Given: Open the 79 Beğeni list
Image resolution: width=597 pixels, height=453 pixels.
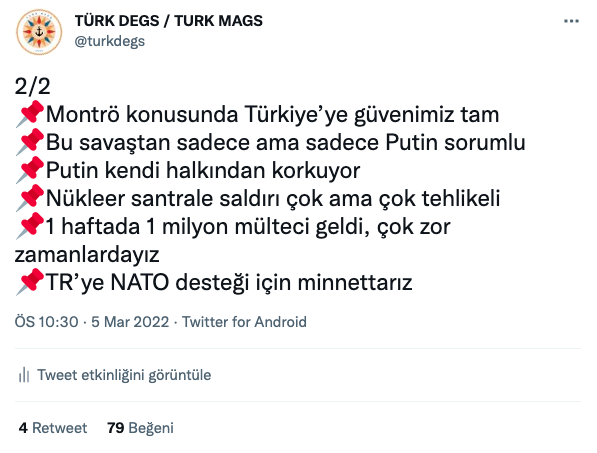Looking at the screenshot, I should [x=140, y=428].
